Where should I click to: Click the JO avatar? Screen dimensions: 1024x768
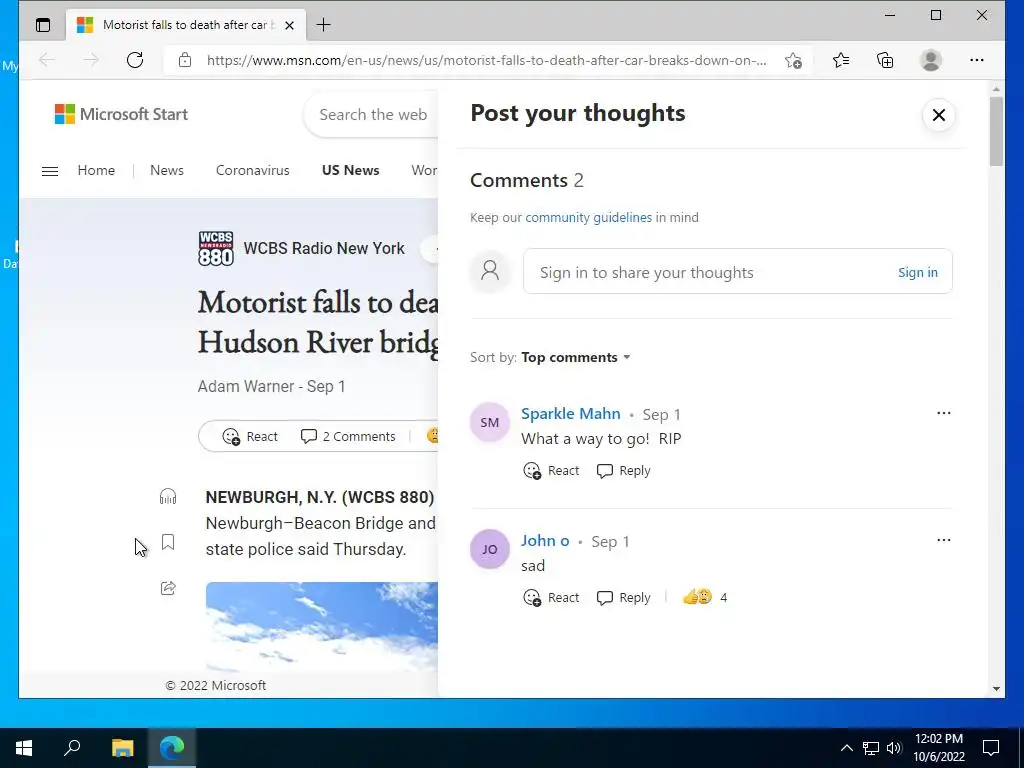(490, 549)
